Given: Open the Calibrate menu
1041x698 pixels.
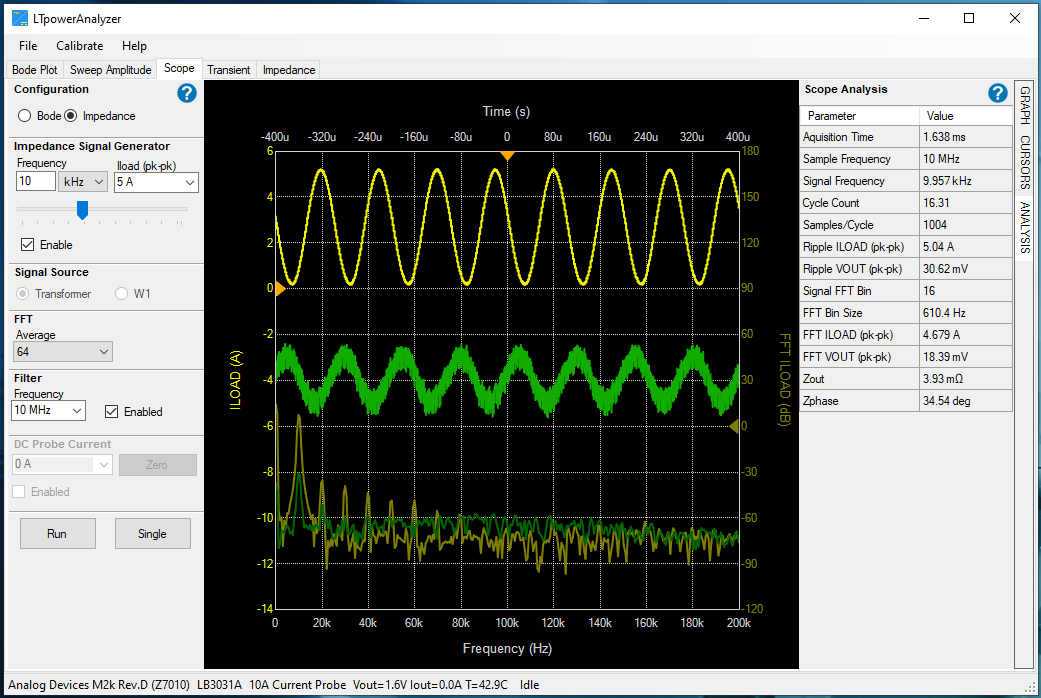Looking at the screenshot, I should pyautogui.click(x=79, y=46).
